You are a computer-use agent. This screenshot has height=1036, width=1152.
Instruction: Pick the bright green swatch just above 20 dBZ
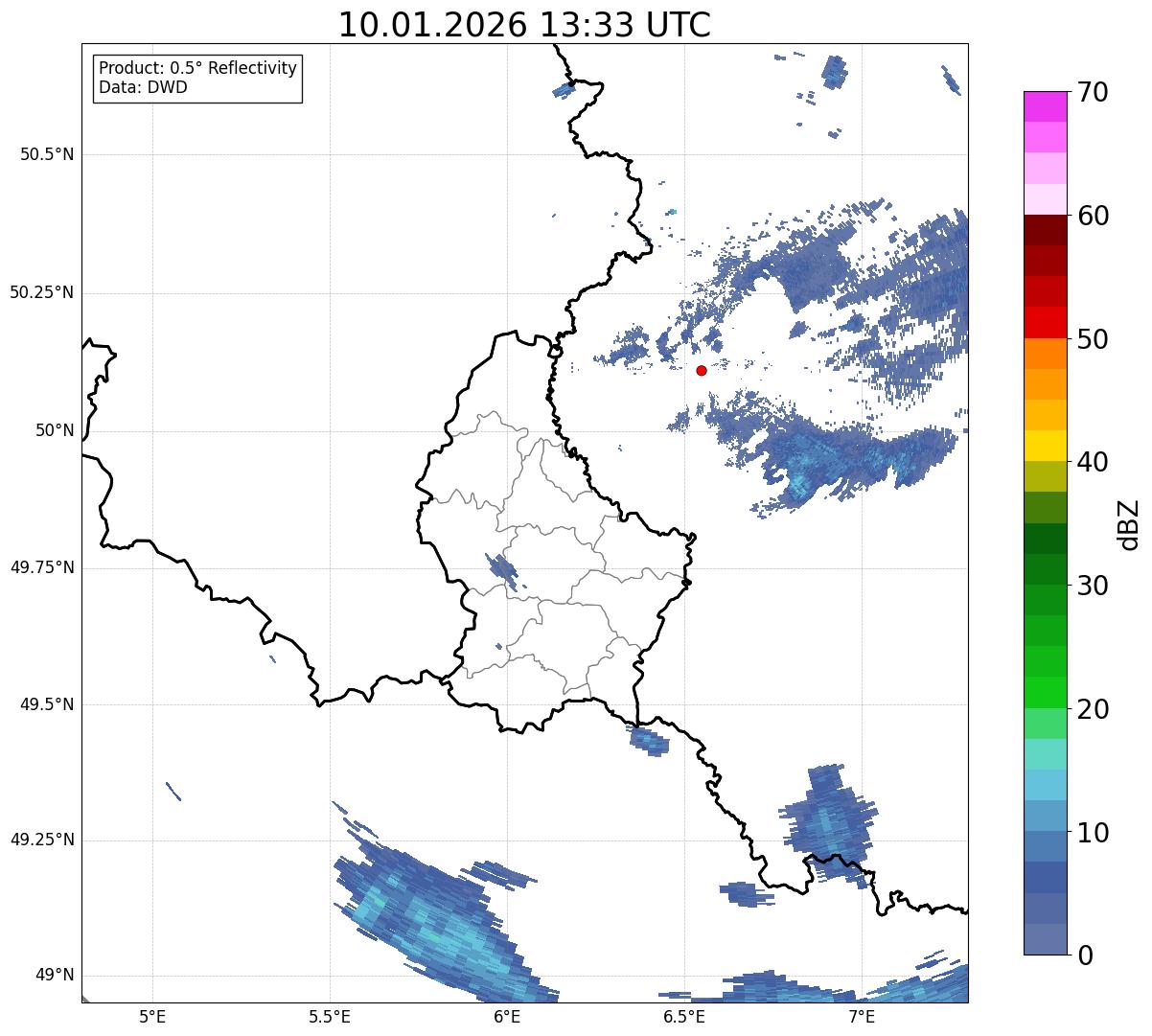coord(1045,692)
